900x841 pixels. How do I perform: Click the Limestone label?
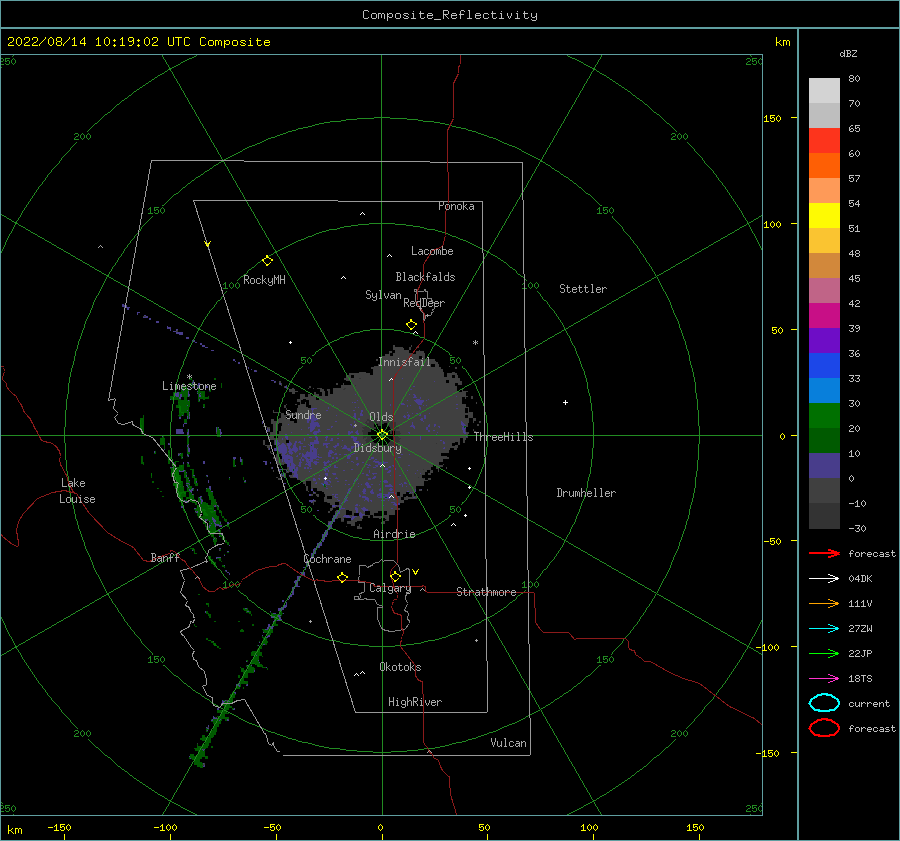point(189,386)
